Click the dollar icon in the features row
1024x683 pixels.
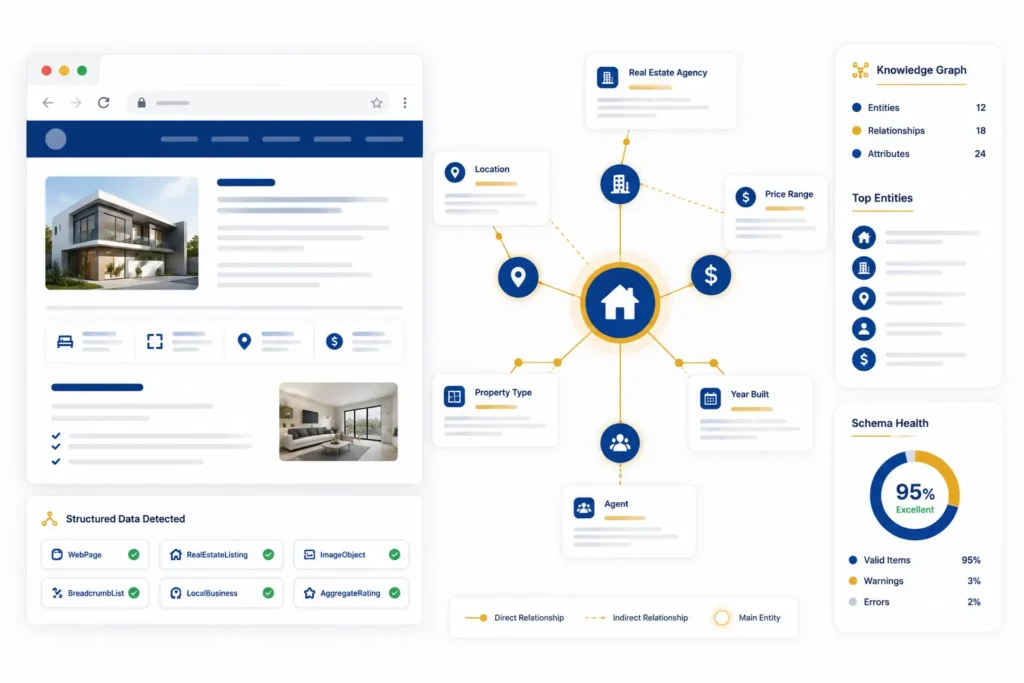[x=334, y=341]
